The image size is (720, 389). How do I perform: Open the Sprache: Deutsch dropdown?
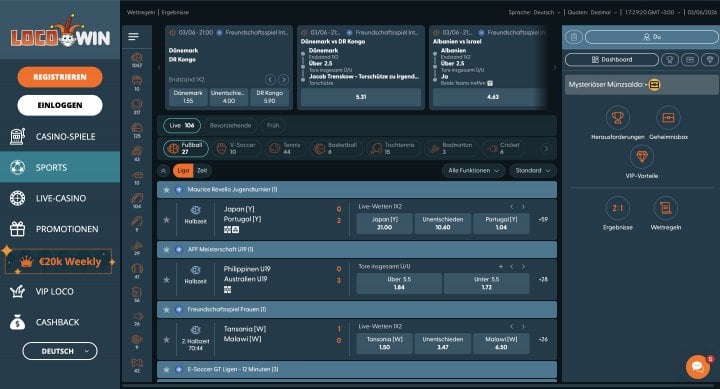click(534, 12)
